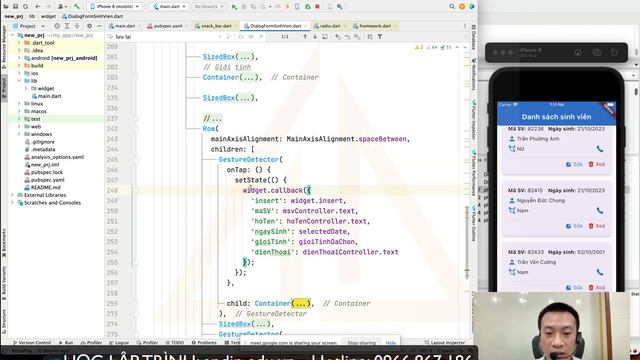The image size is (640, 360).
Task: Simulator rotate device icon
Action: (614, 52)
